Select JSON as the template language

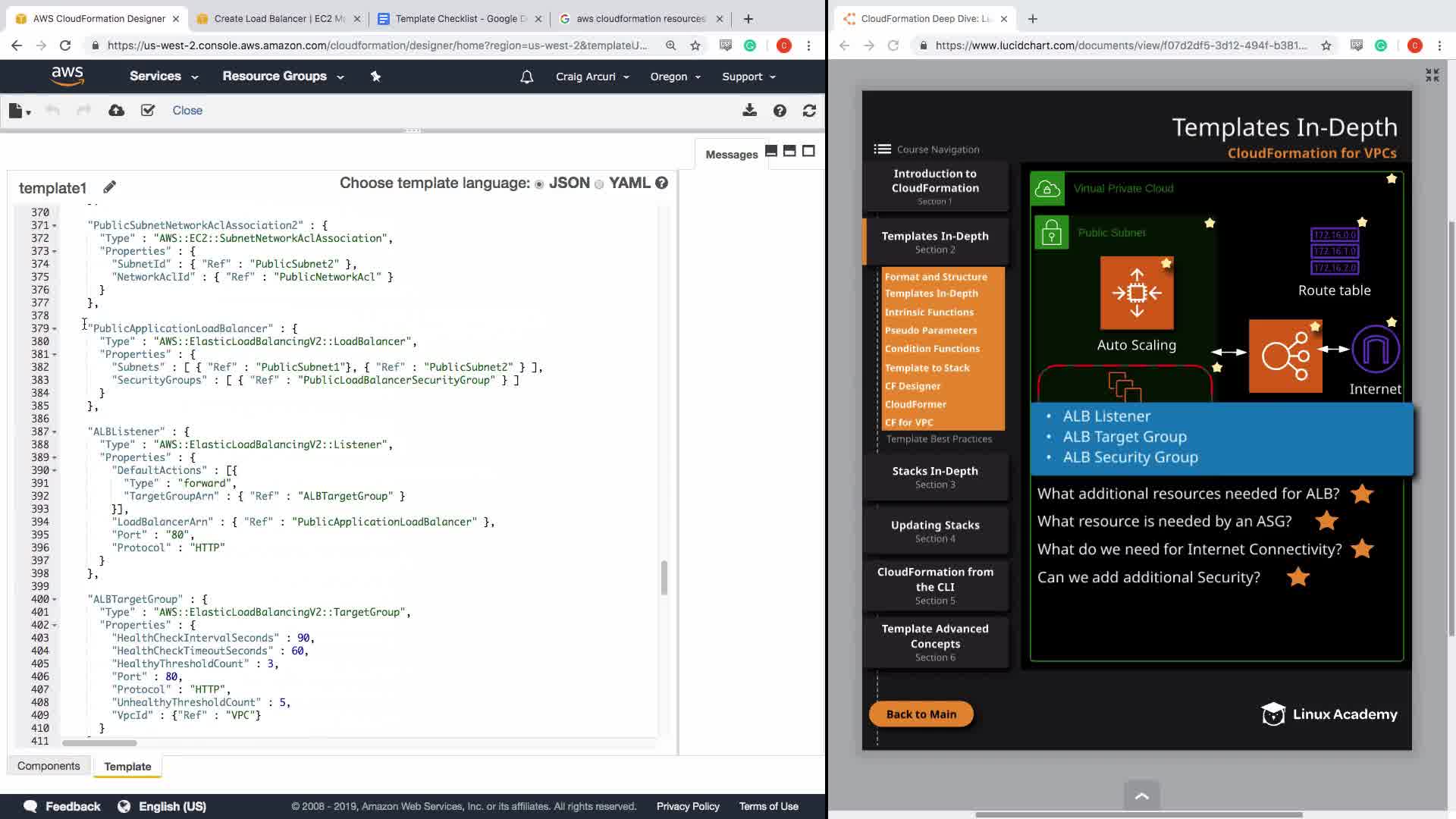[539, 184]
